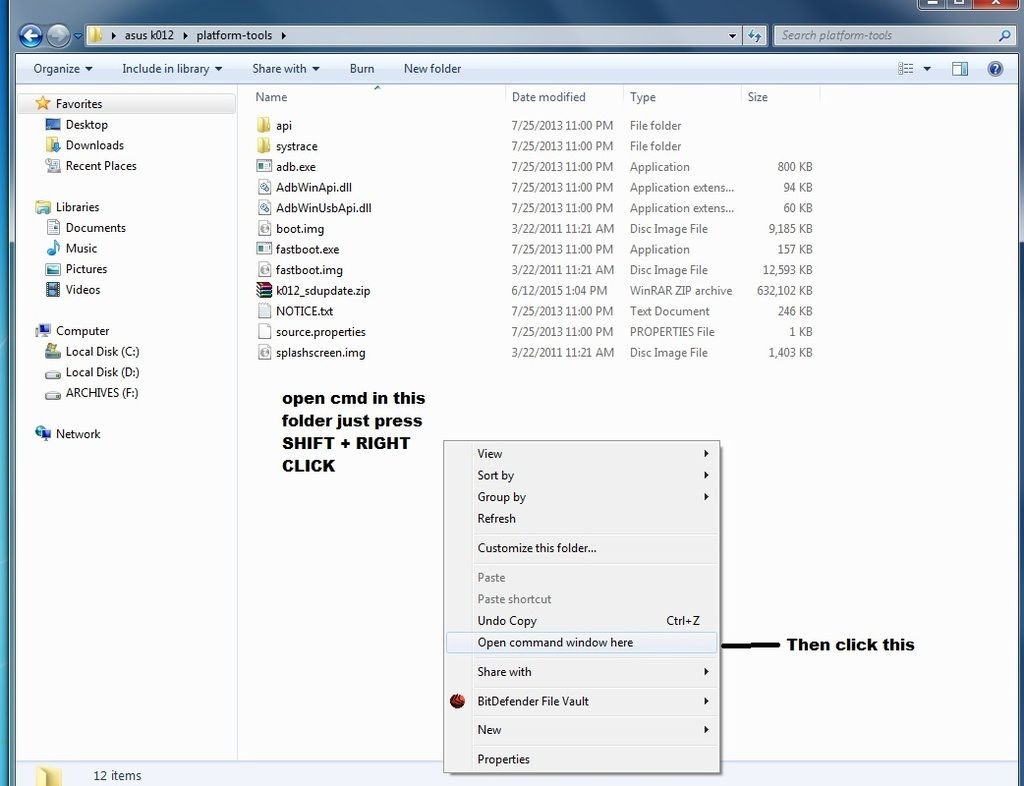Open the Help question mark icon

pos(995,69)
